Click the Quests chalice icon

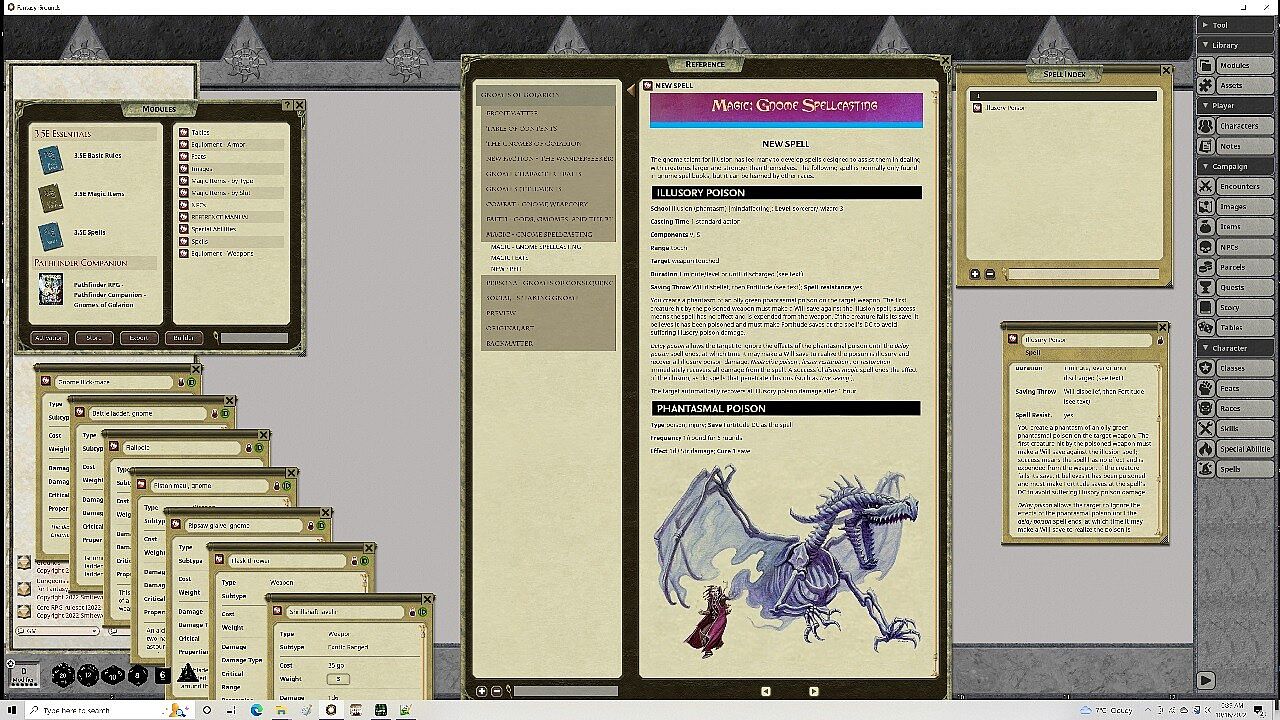1206,287
